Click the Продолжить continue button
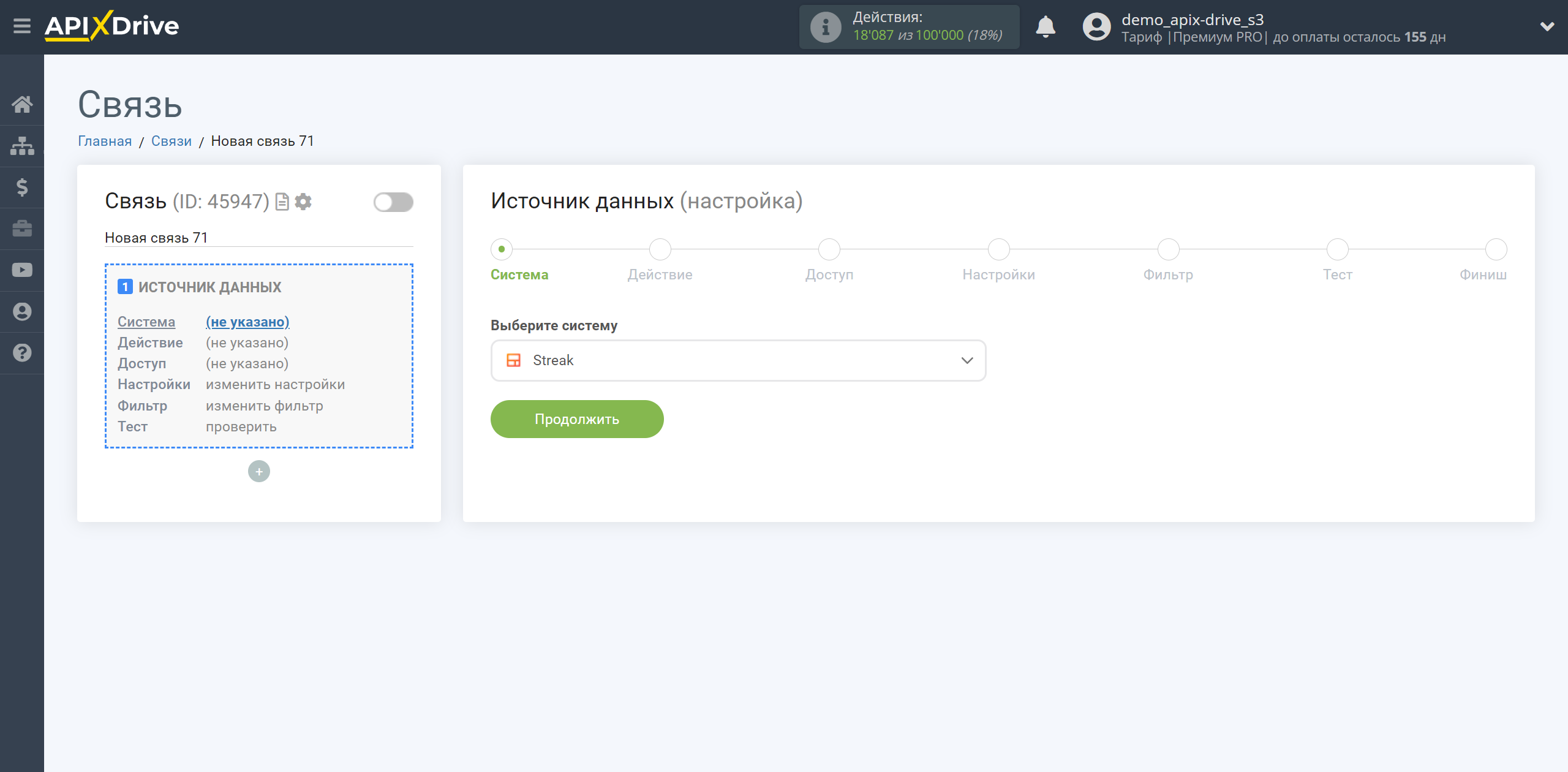The width and height of the screenshot is (1568, 772). 577,419
